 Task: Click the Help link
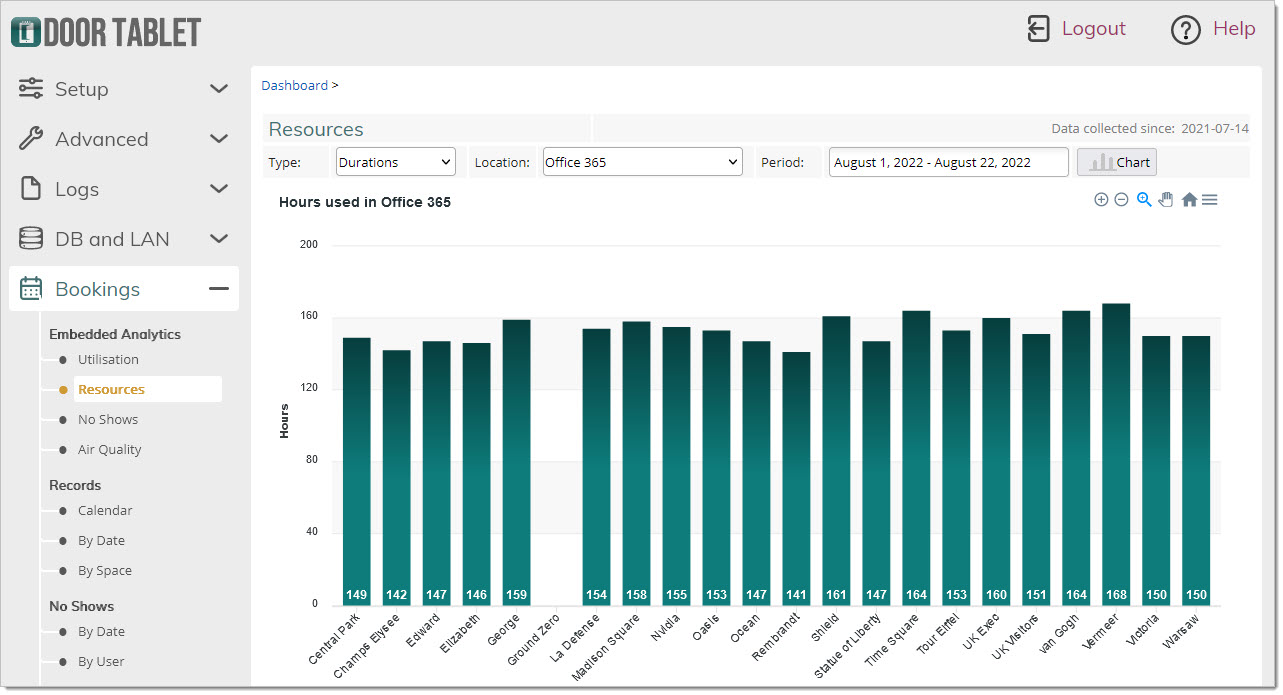click(1234, 29)
